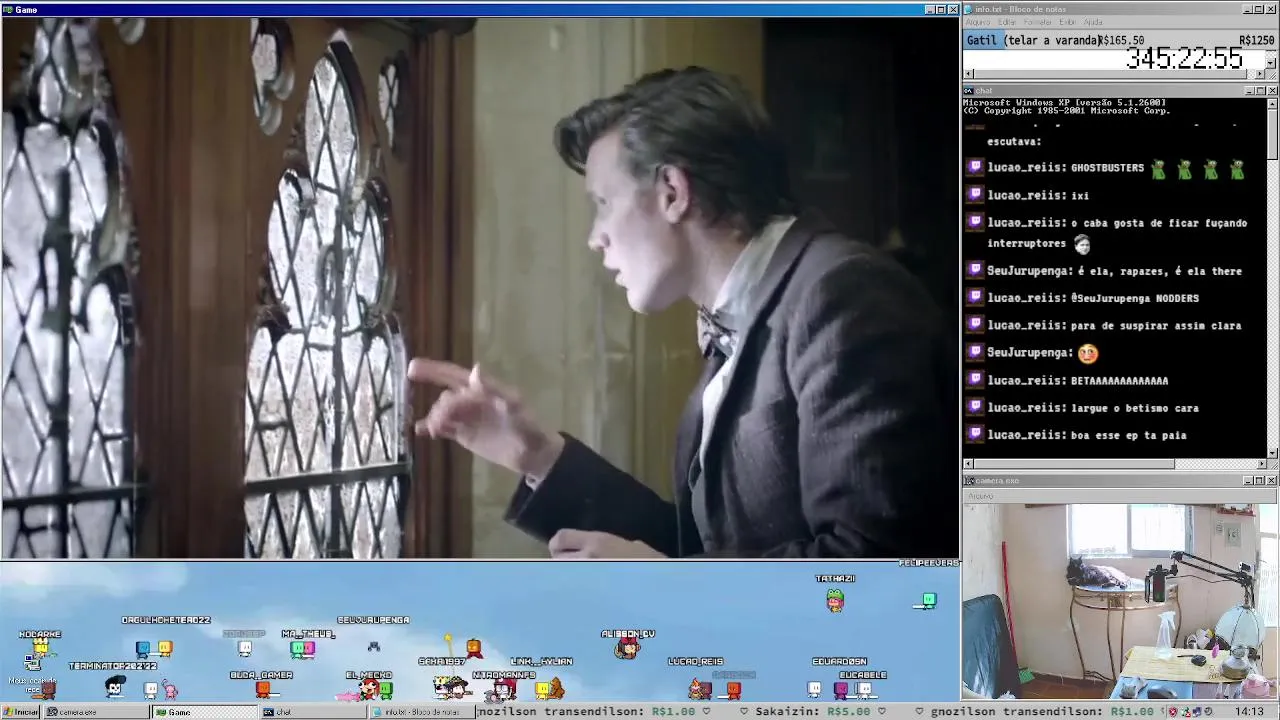This screenshot has width=1280, height=720.
Task: Click up arrow of chat vertical scrollbar
Action: (x=1272, y=103)
